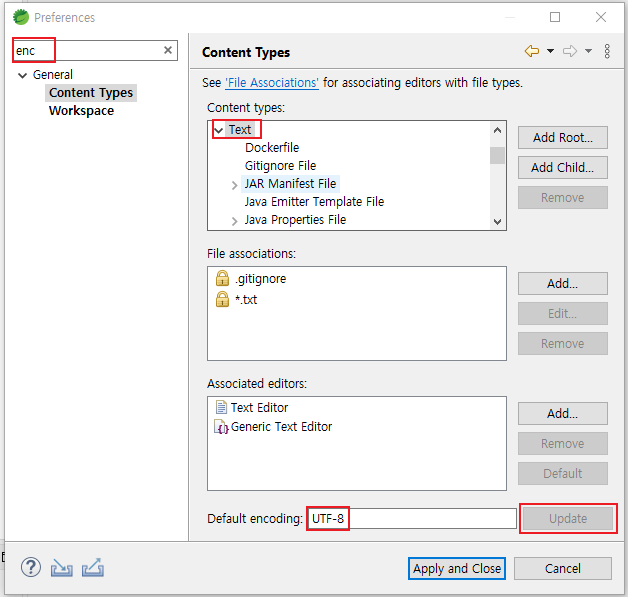
Task: Click the Cancel button
Action: tap(563, 568)
